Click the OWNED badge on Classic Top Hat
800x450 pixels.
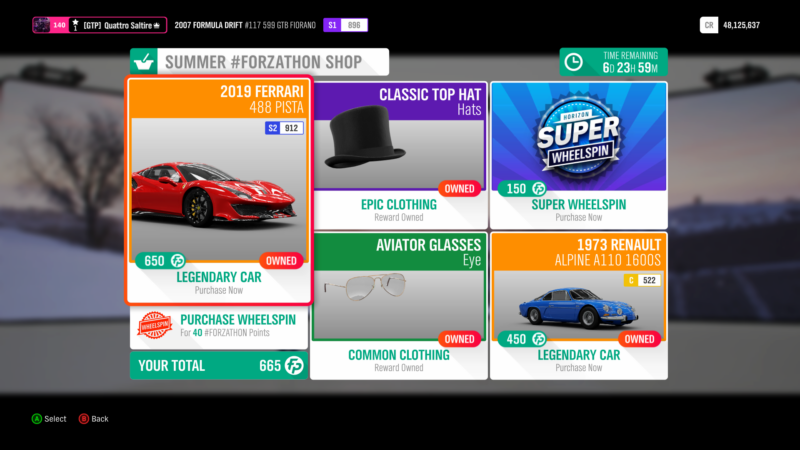click(x=459, y=189)
